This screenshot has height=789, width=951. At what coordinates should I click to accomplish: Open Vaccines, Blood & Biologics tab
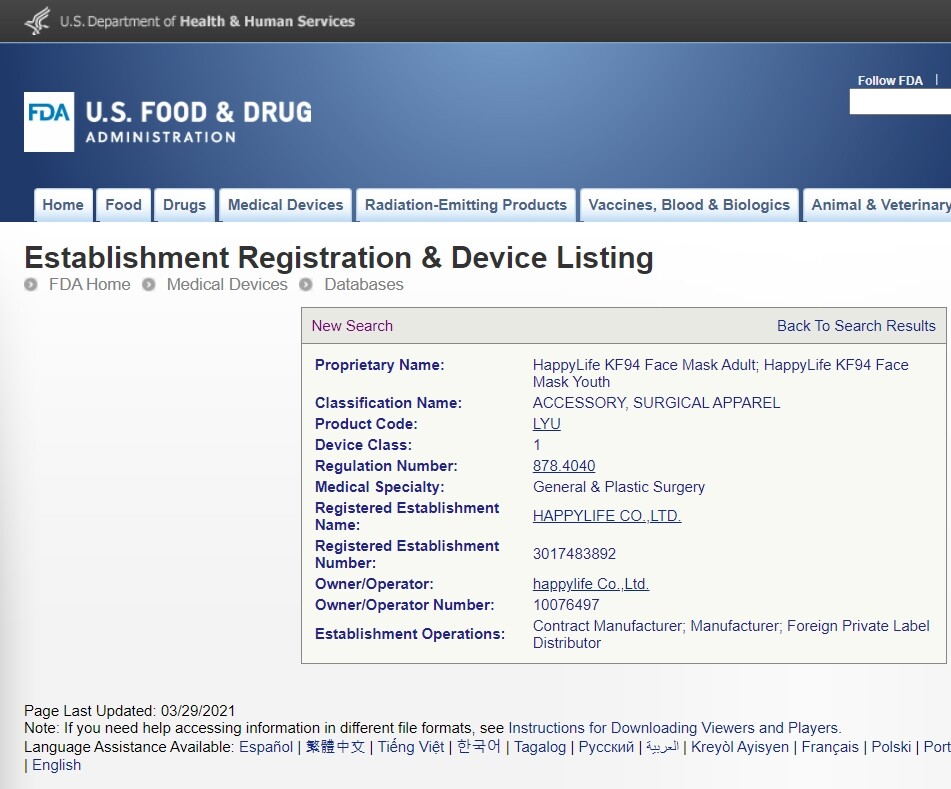[x=689, y=205]
